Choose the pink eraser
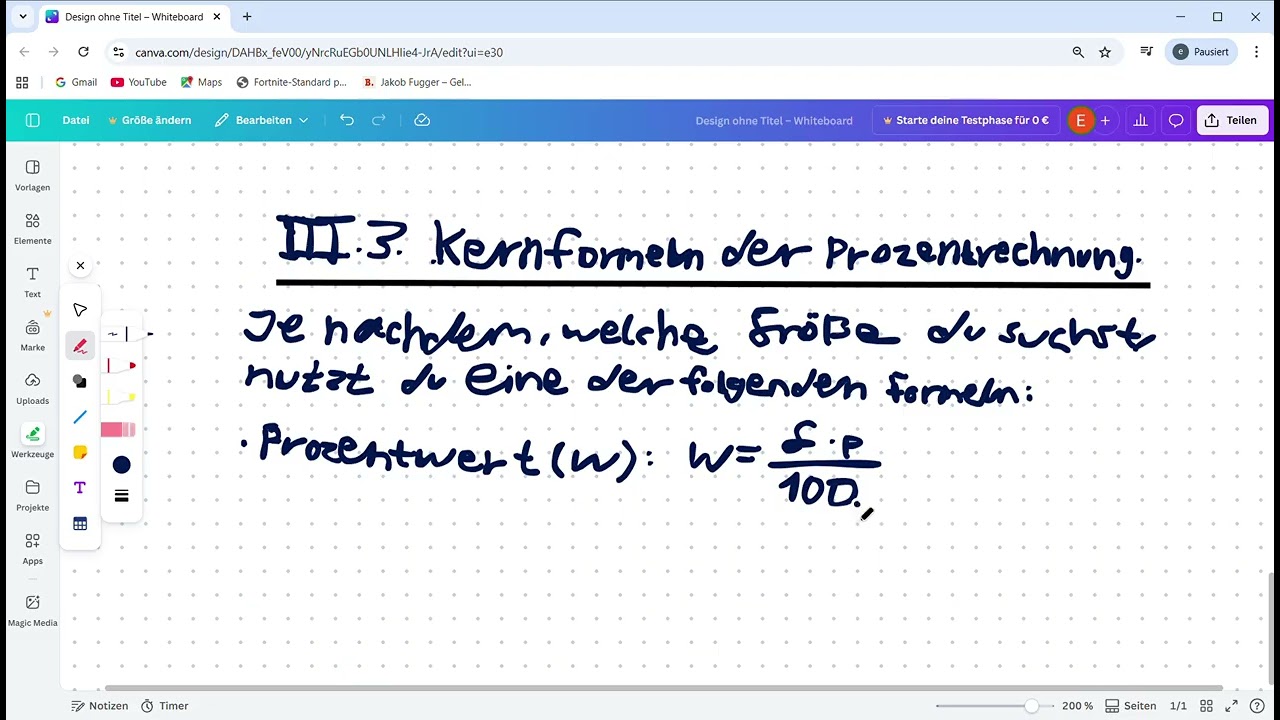Image resolution: width=1280 pixels, height=720 pixels. [x=119, y=430]
